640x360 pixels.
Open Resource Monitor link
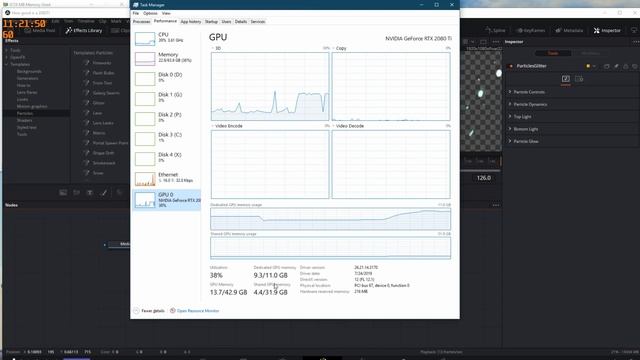[198, 311]
